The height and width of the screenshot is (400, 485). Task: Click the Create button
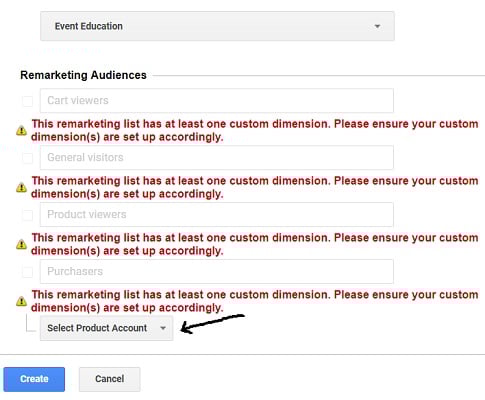(x=34, y=379)
